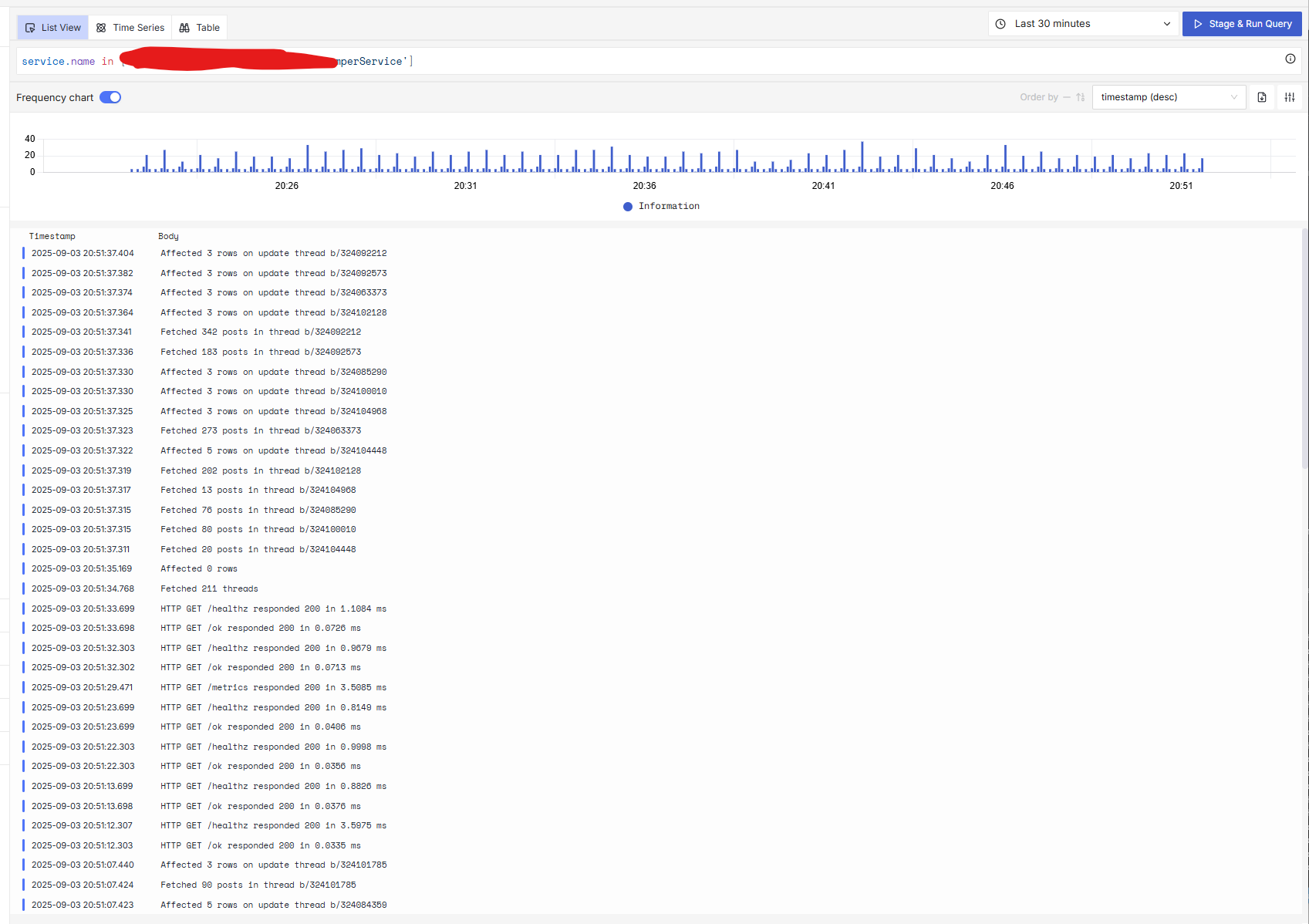Toggle the Information legend series in chart

tap(661, 206)
